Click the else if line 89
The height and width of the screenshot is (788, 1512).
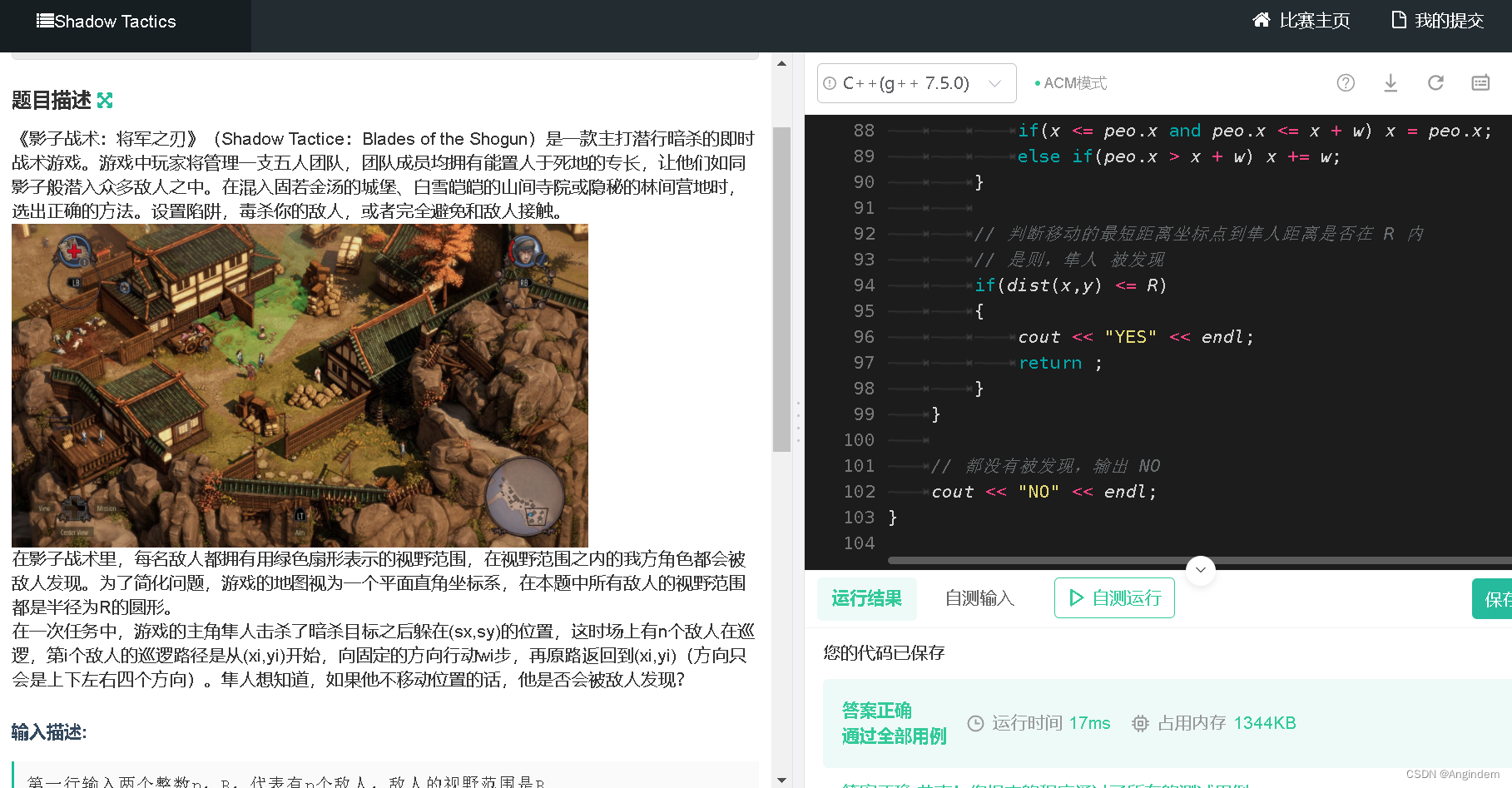point(1179,156)
